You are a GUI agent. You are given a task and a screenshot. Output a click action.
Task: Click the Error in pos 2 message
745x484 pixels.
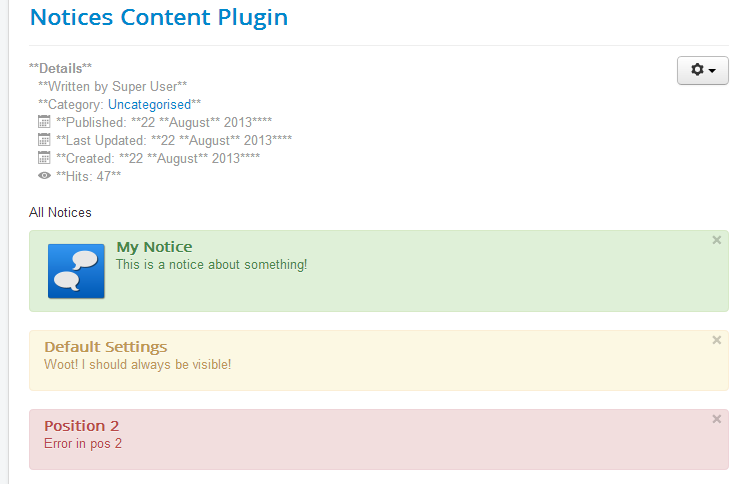coord(83,444)
